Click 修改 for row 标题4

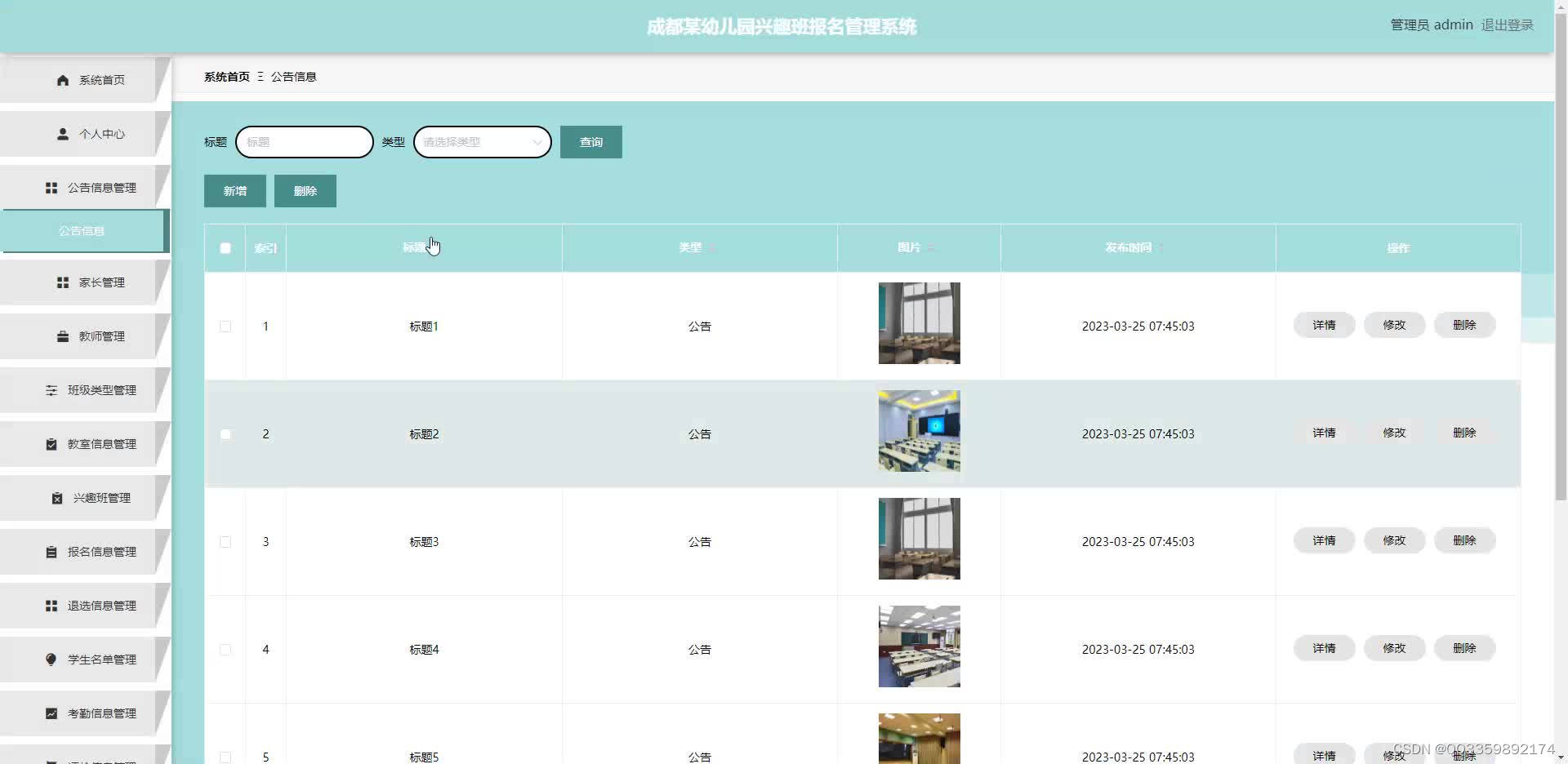click(1395, 648)
